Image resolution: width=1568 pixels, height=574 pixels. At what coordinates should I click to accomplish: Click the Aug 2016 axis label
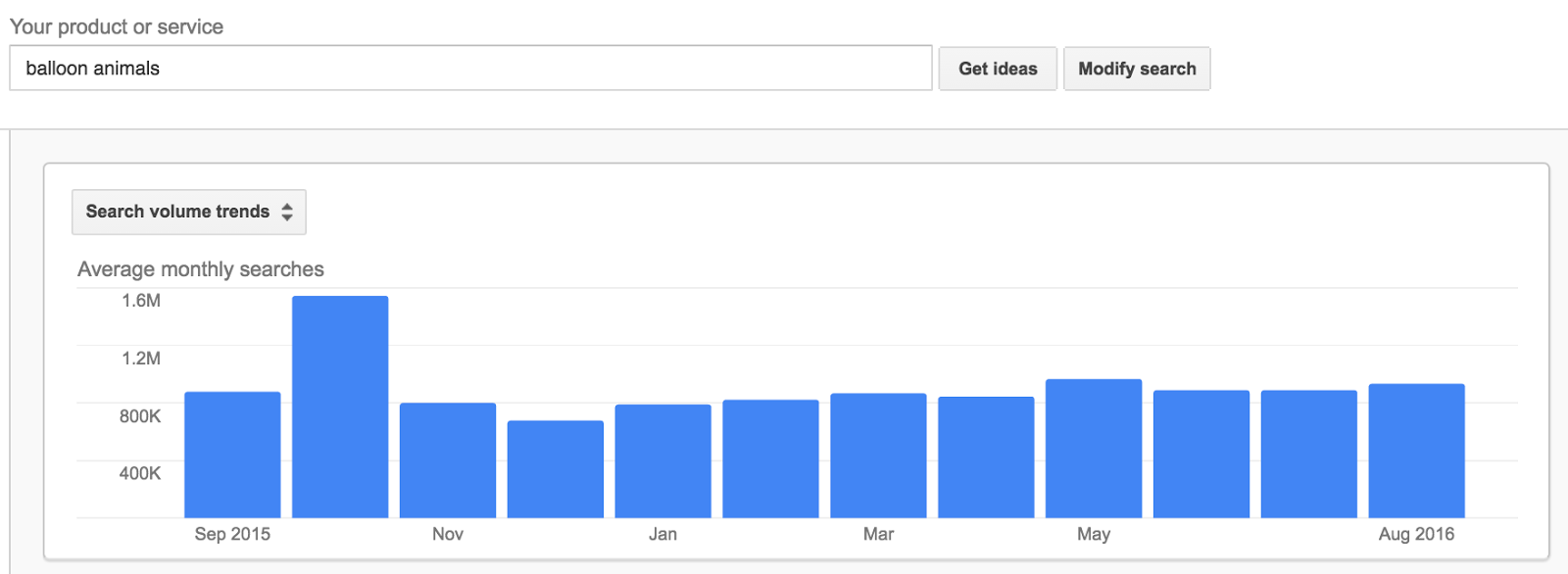tap(1416, 534)
